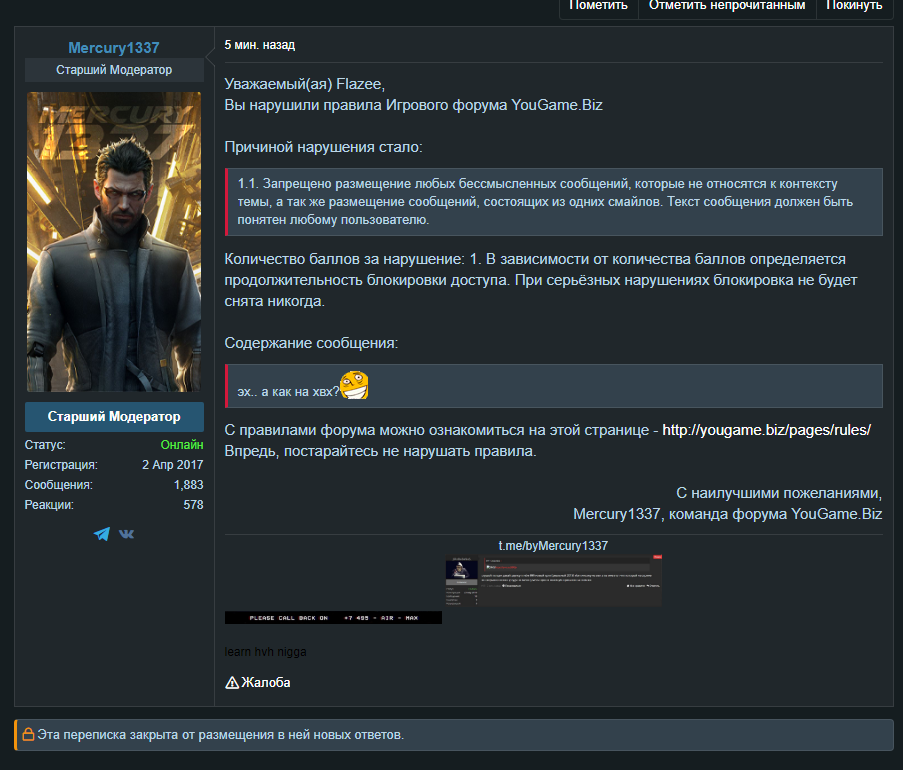This screenshot has height=770, width=903.
Task: Click the quoted rule 1.1 block
Action: [x=554, y=202]
